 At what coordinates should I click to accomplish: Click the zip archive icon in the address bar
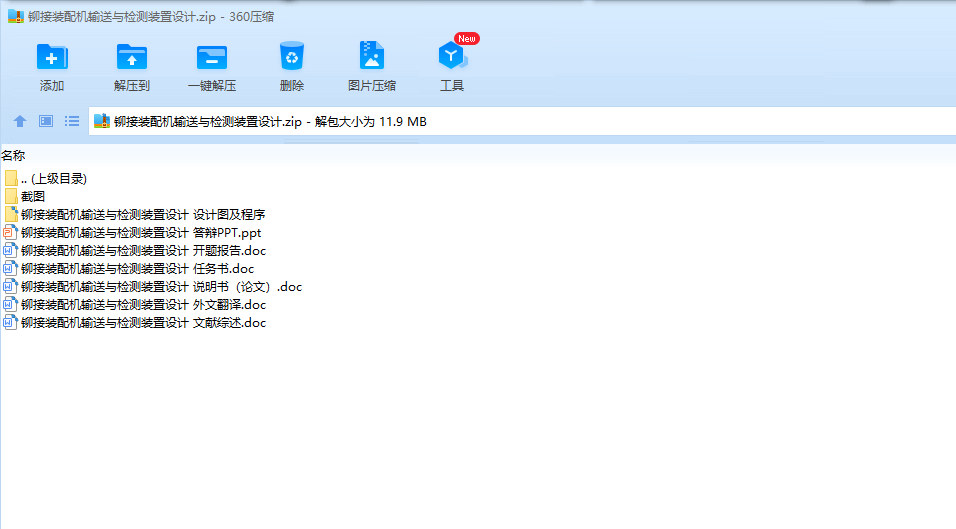click(102, 121)
